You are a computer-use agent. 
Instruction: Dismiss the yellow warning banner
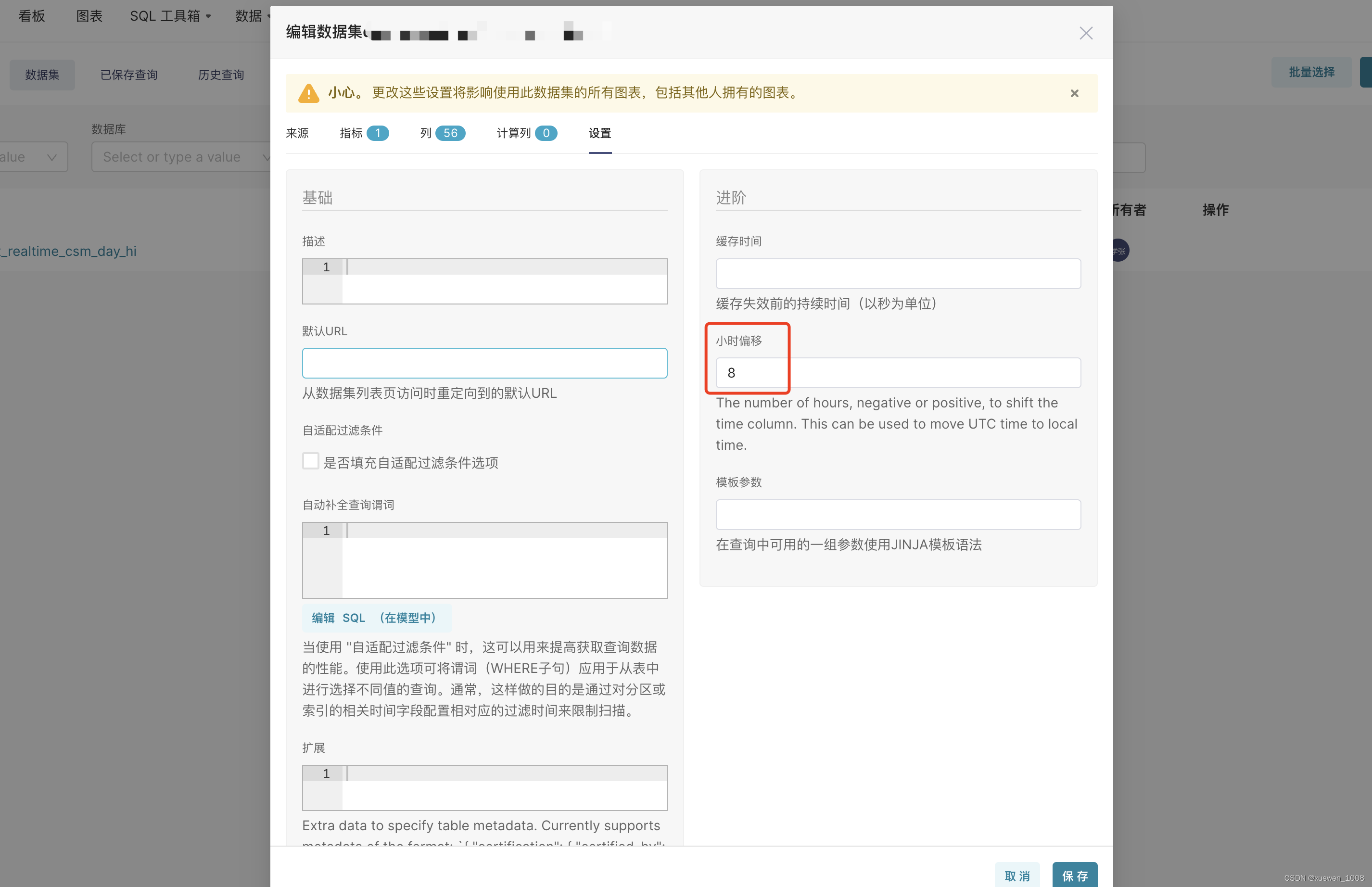(1074, 93)
